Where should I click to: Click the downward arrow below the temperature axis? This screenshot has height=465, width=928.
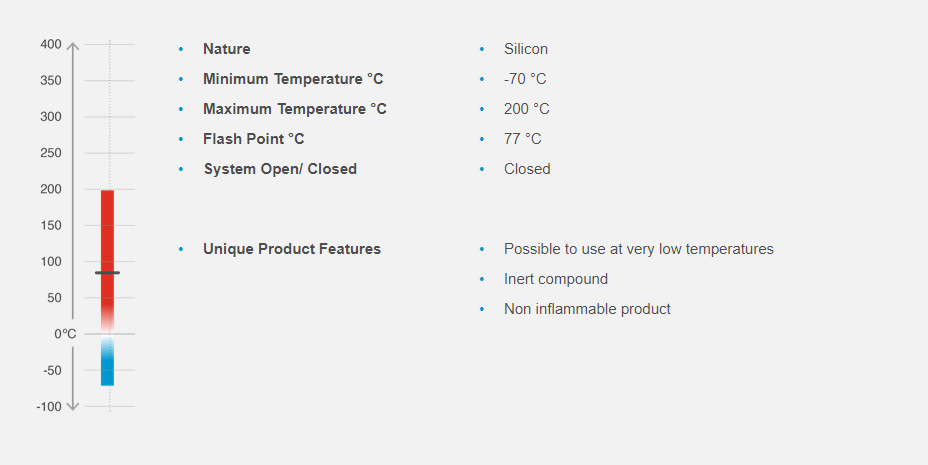tap(72, 407)
